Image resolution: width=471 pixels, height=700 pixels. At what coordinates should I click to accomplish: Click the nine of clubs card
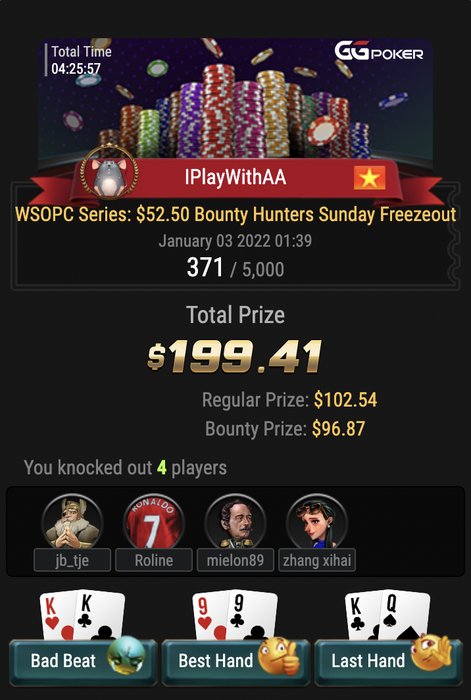[x=252, y=614]
